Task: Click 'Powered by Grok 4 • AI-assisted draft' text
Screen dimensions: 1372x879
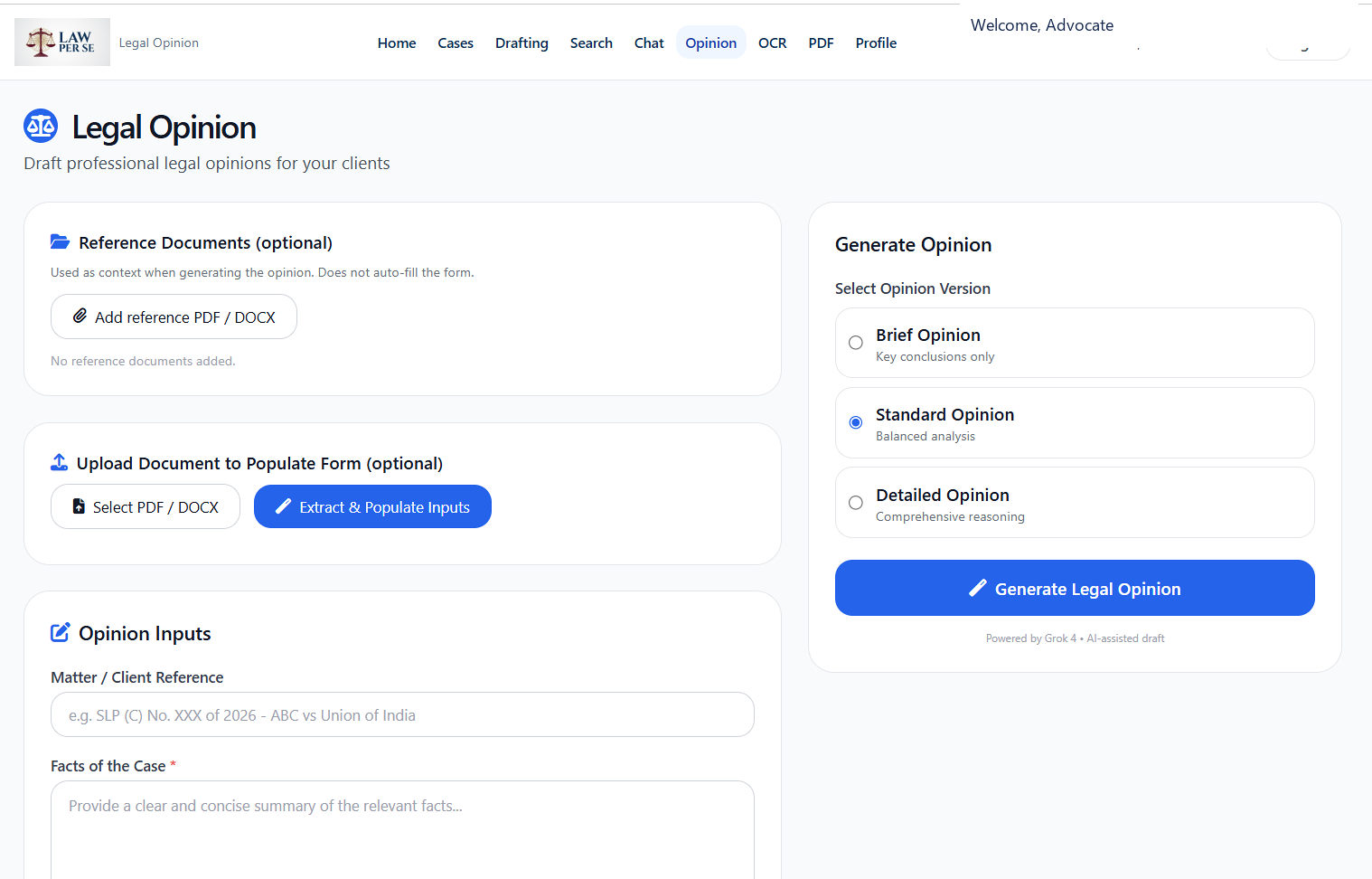Action: coord(1075,638)
